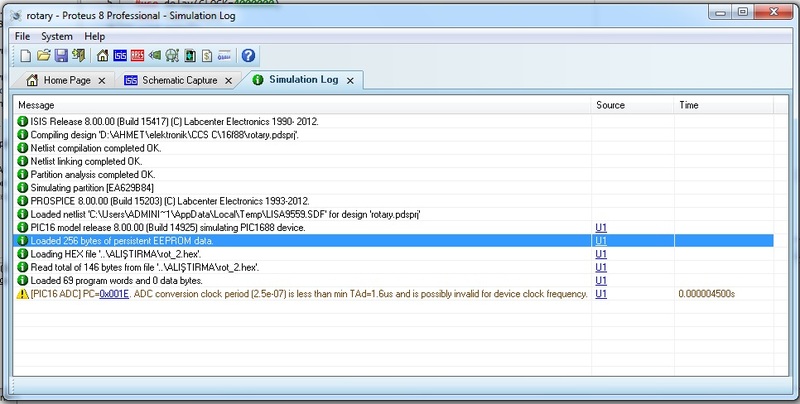The image size is (800, 404).
Task: Open U1 link on PIC16 model release row
Action: coord(601,228)
